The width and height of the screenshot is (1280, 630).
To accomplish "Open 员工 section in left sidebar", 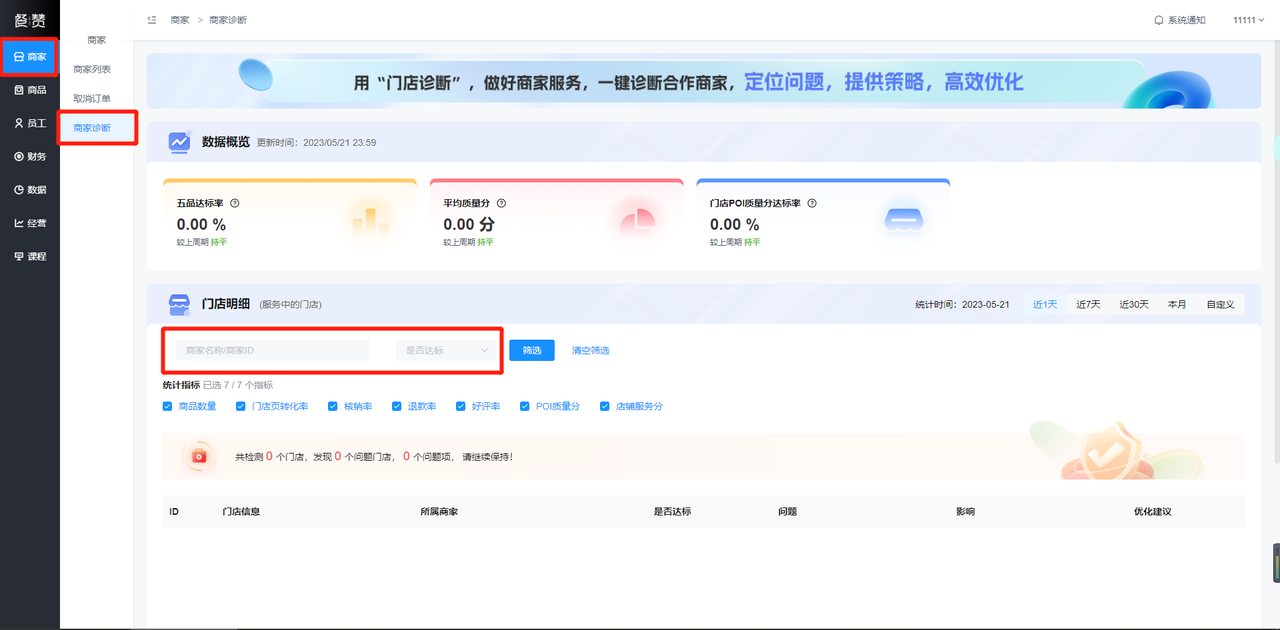I will pyautogui.click(x=30, y=123).
